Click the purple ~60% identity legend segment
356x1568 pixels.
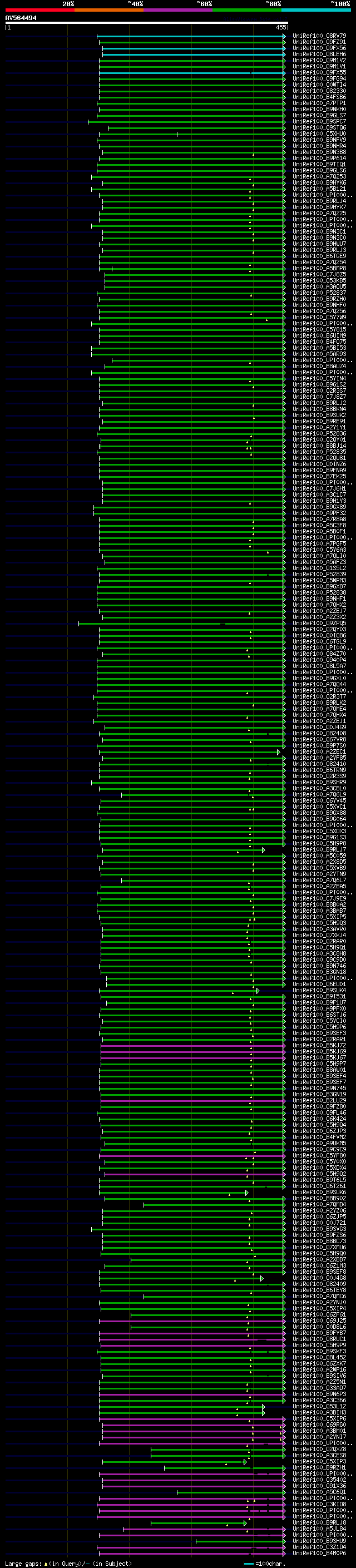click(179, 10)
